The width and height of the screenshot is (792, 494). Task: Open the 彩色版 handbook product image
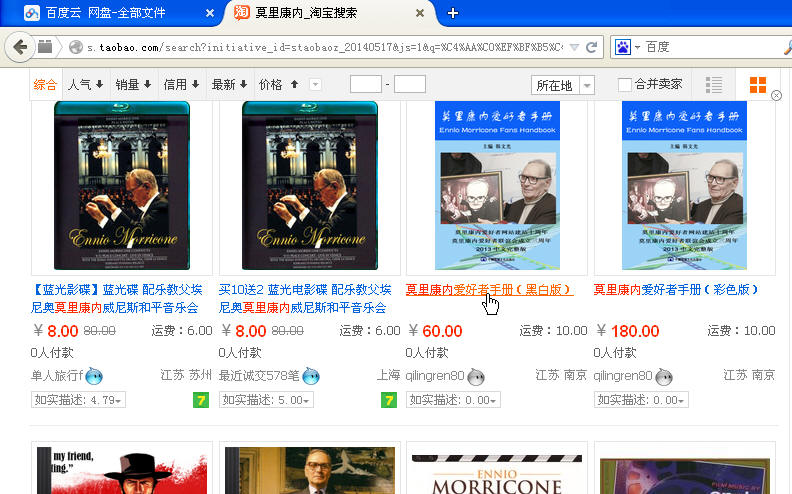[684, 185]
